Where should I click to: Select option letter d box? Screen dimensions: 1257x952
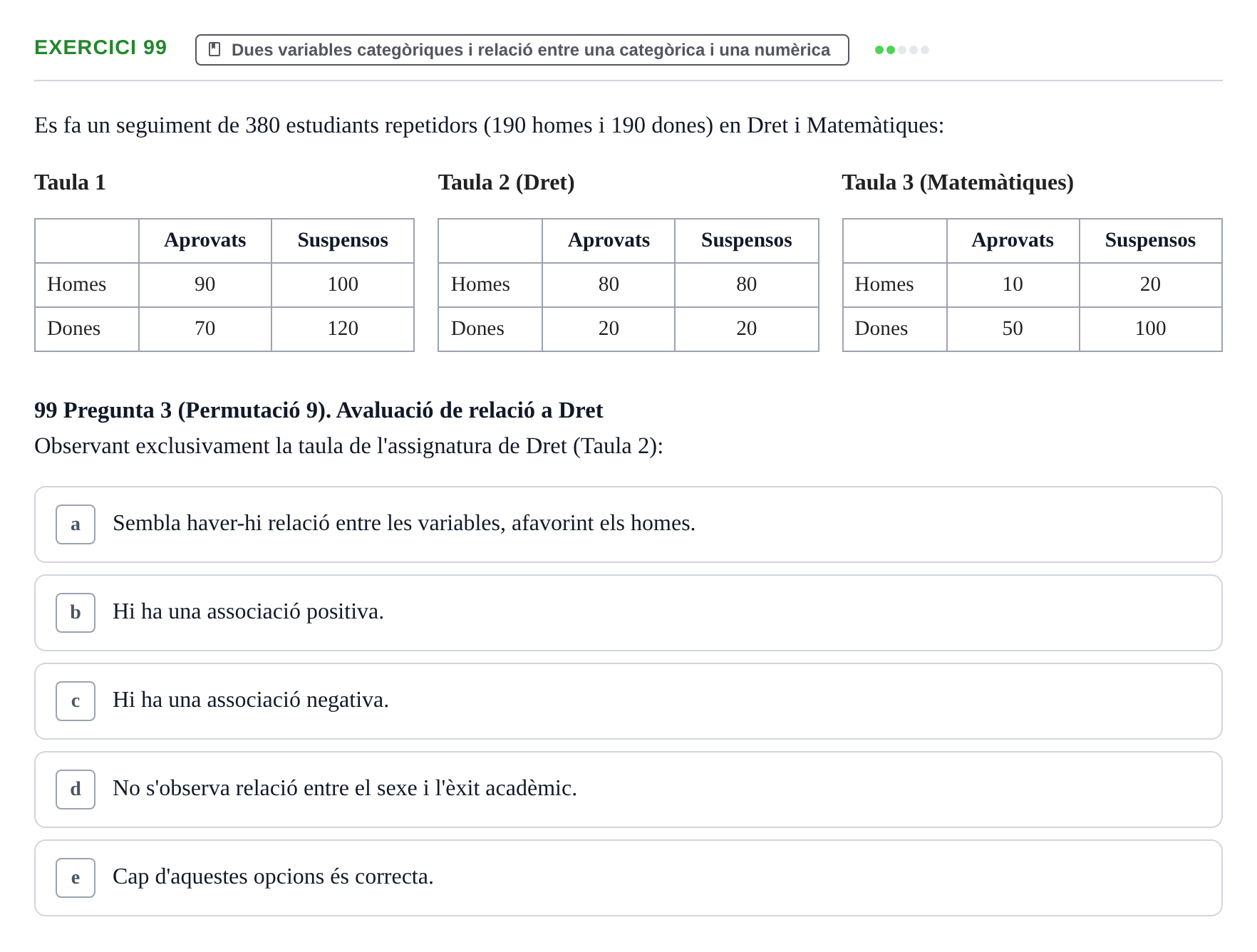[x=76, y=790]
